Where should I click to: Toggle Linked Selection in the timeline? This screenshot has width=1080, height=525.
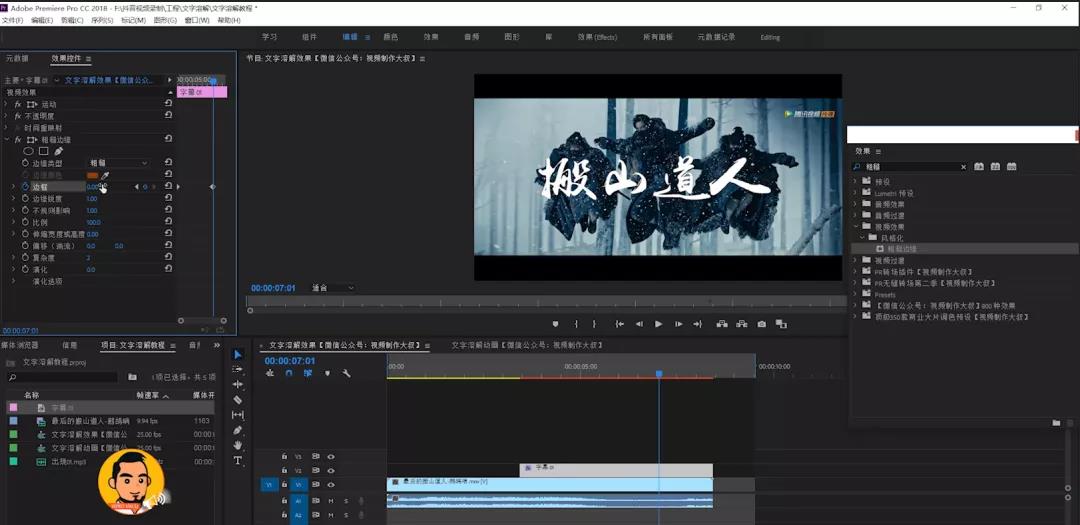308,373
